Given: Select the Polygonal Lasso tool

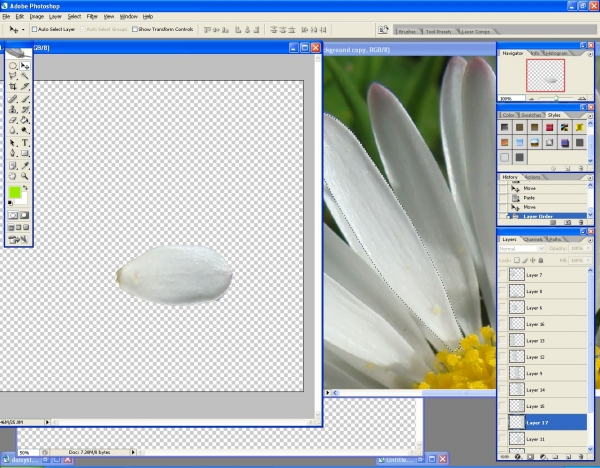Looking at the screenshot, I should 13,76.
